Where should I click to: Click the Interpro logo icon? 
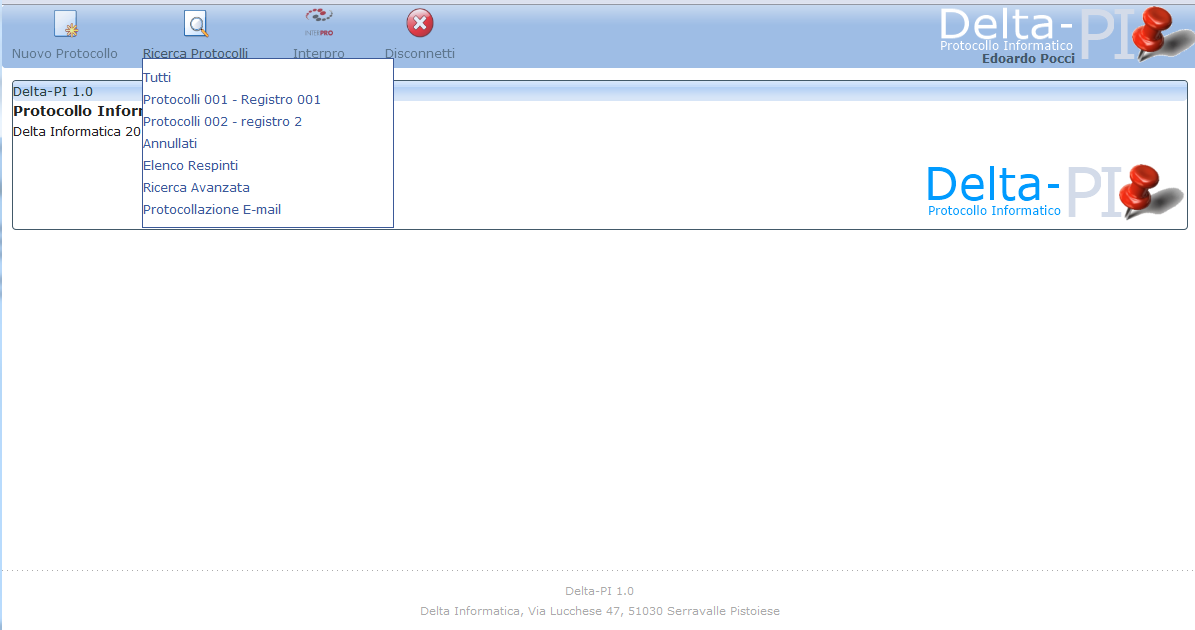point(319,23)
